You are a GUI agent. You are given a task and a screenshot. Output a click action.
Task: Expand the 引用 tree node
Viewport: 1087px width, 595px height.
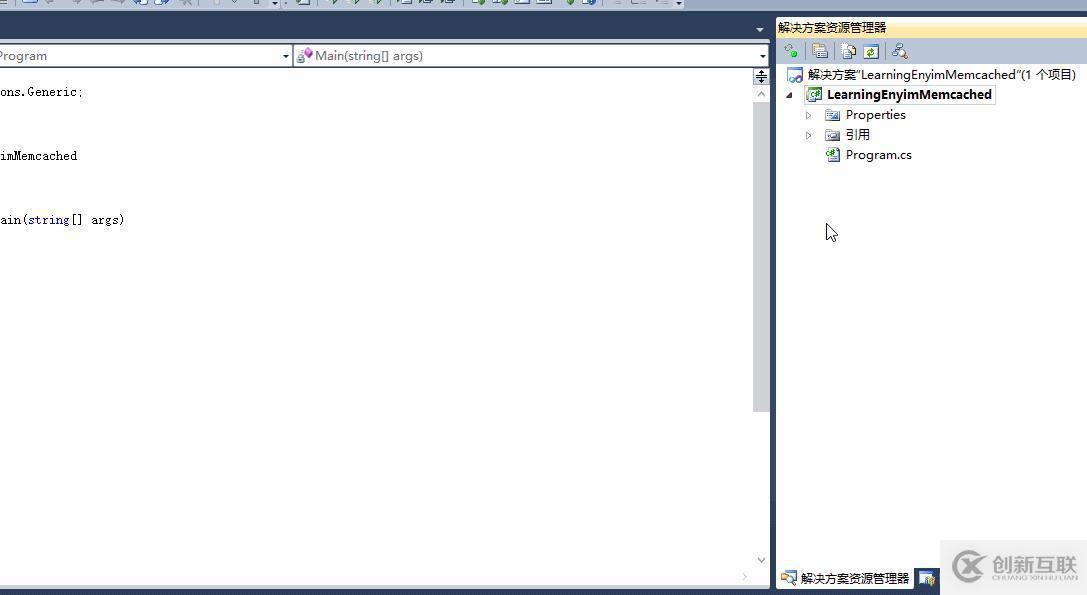808,134
